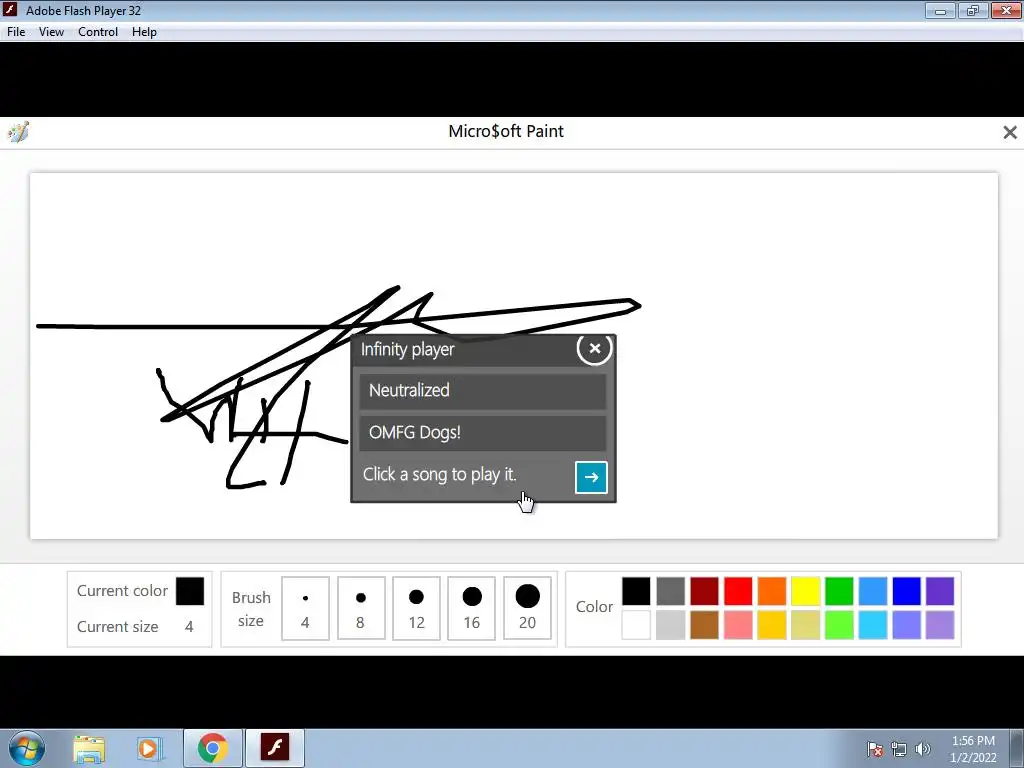Click the Show desktop strip at the taskbar end

pos(1017,748)
